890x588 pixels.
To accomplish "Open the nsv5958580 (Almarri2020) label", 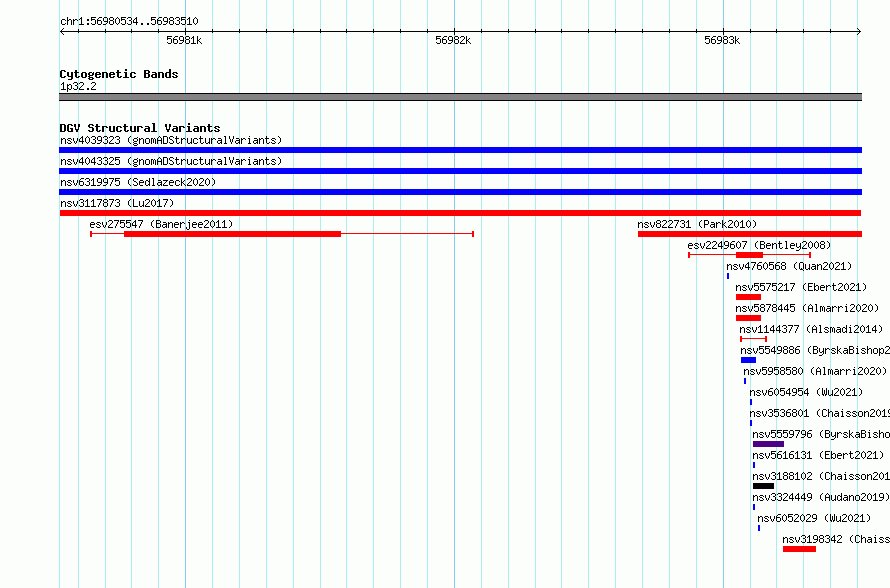I will 815,371.
